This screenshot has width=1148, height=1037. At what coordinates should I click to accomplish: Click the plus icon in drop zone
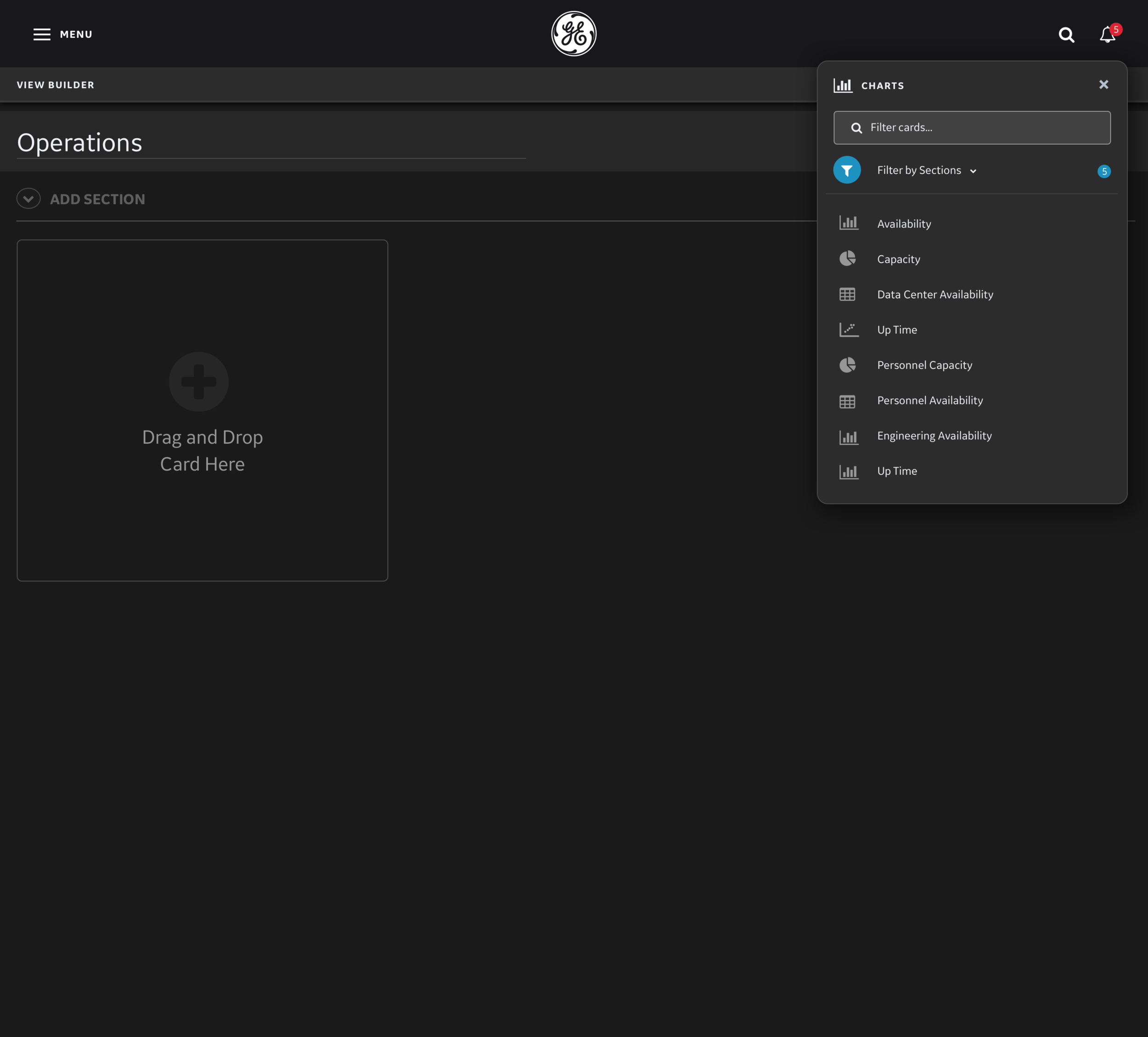point(199,382)
